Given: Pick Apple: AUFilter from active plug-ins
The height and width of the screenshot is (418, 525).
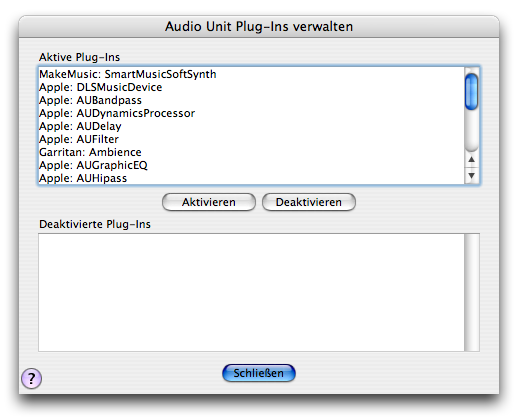Looking at the screenshot, I should 251,139.
